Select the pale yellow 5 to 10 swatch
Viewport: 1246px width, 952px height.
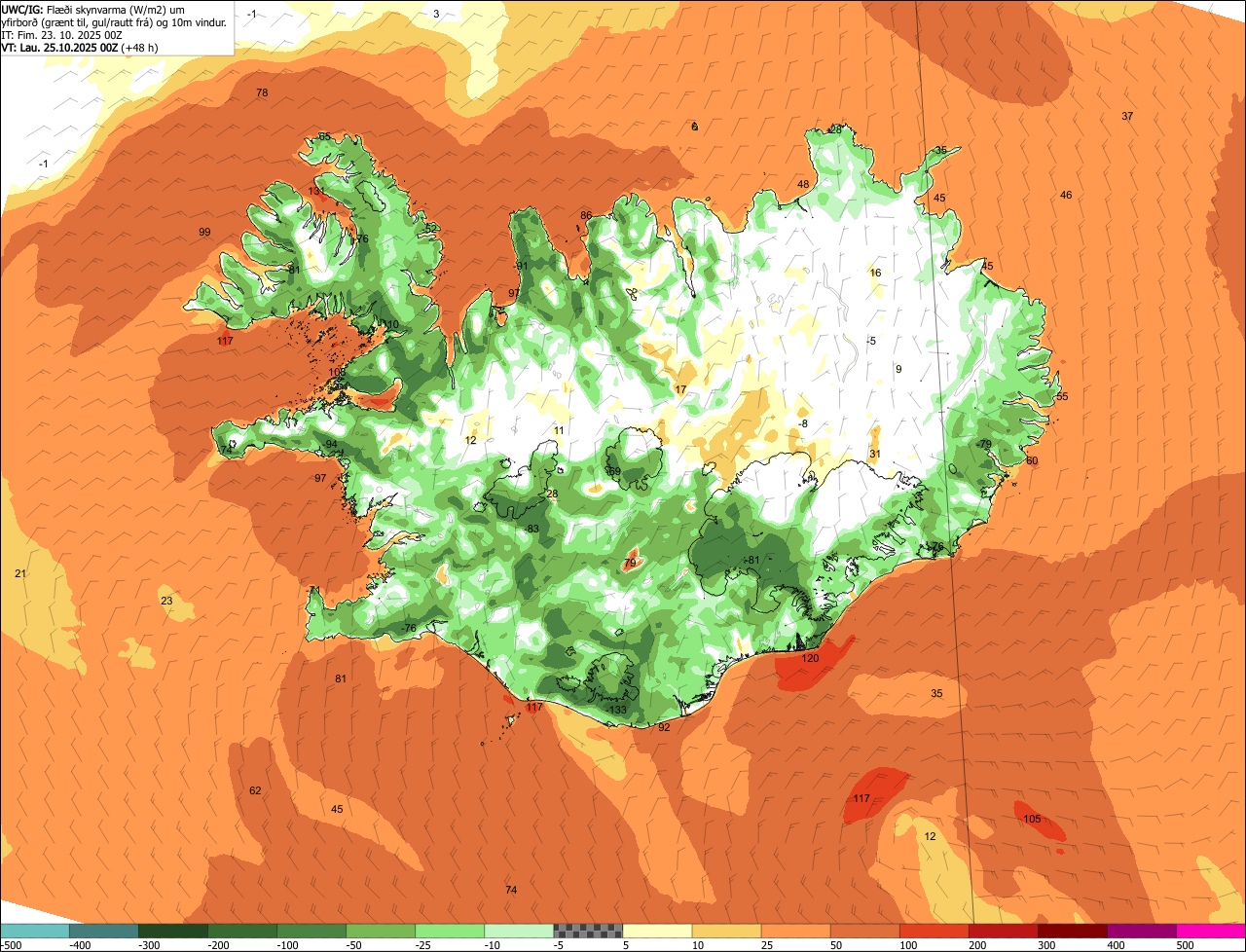(657, 931)
